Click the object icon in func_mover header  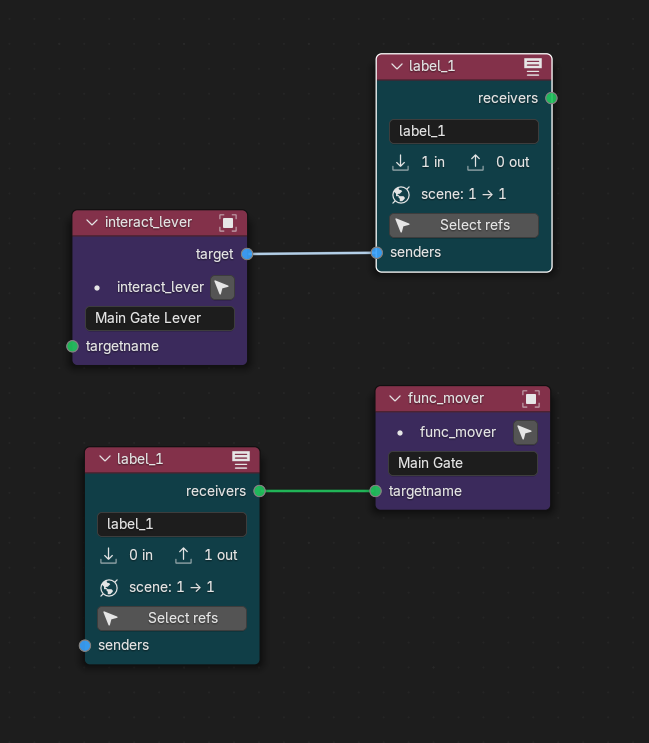pos(531,399)
